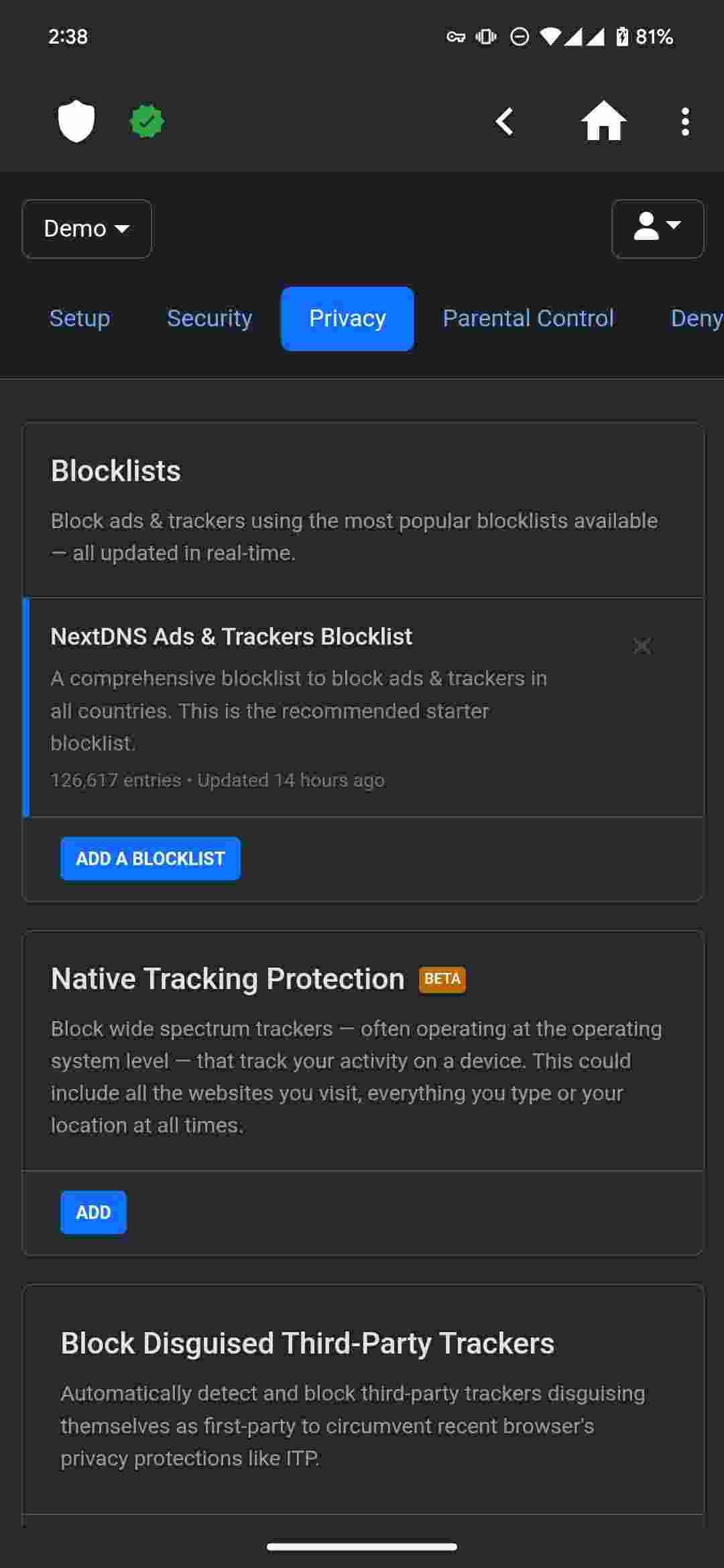Open the Parental Control tab

click(529, 318)
